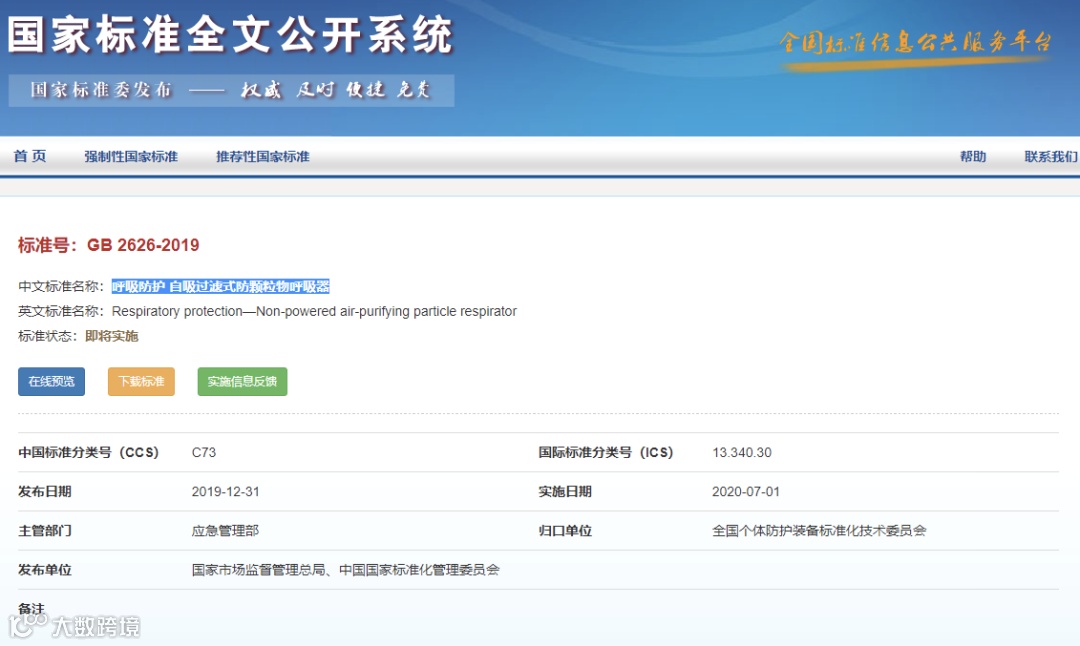Click the 归口单位 label

565,531
